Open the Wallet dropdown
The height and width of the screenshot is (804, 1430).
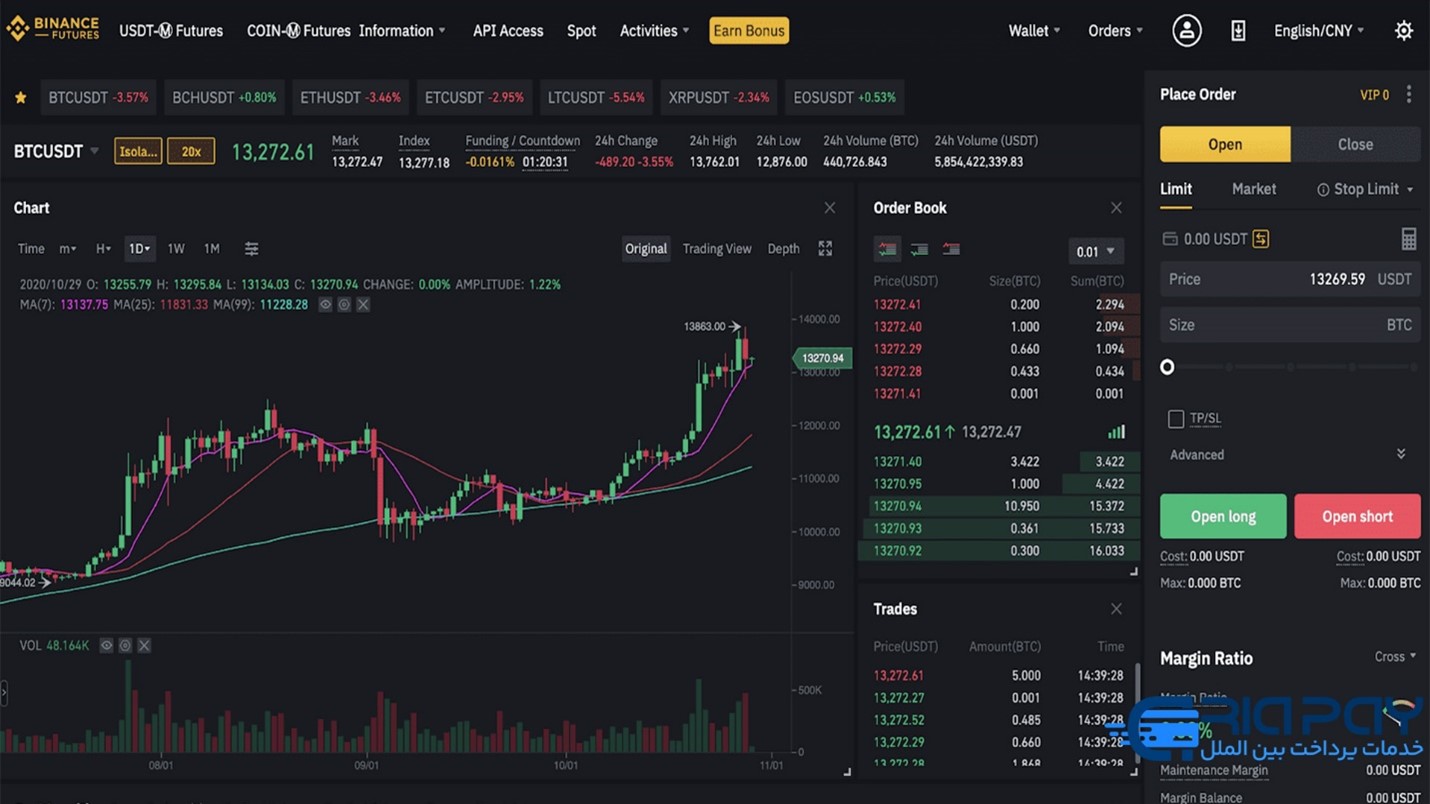(1034, 31)
